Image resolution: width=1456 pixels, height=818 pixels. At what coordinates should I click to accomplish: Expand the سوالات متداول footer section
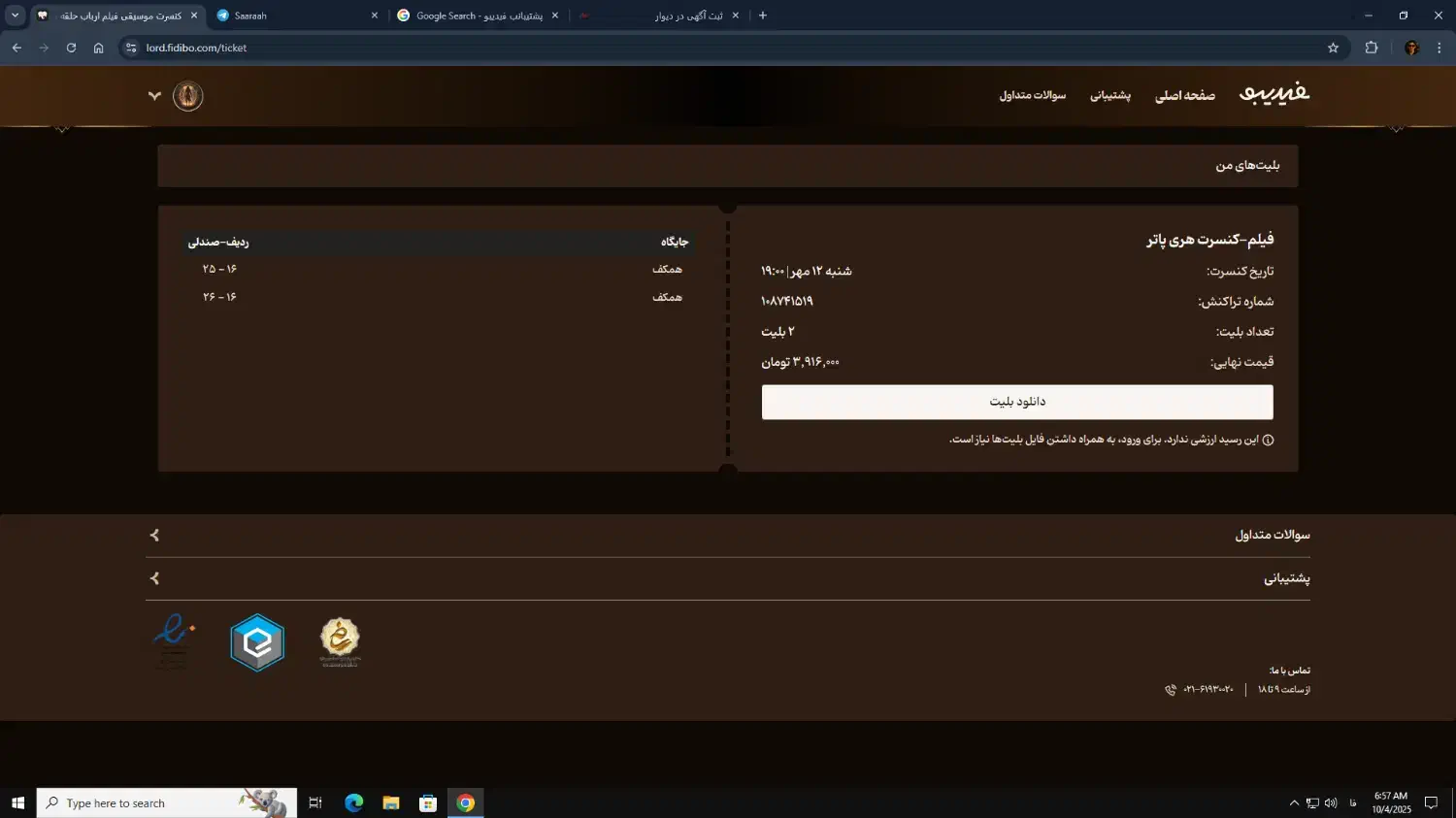728,536
